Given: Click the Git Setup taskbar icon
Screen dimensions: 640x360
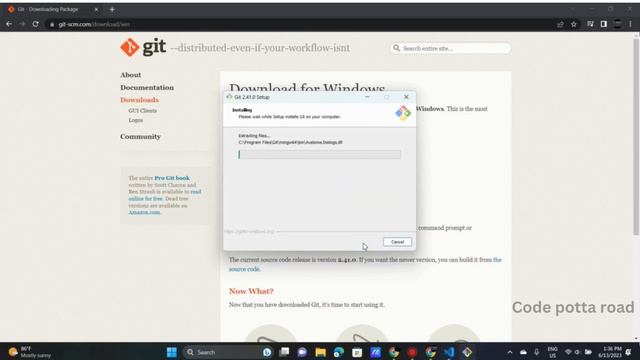Looking at the screenshot, I should [467, 352].
